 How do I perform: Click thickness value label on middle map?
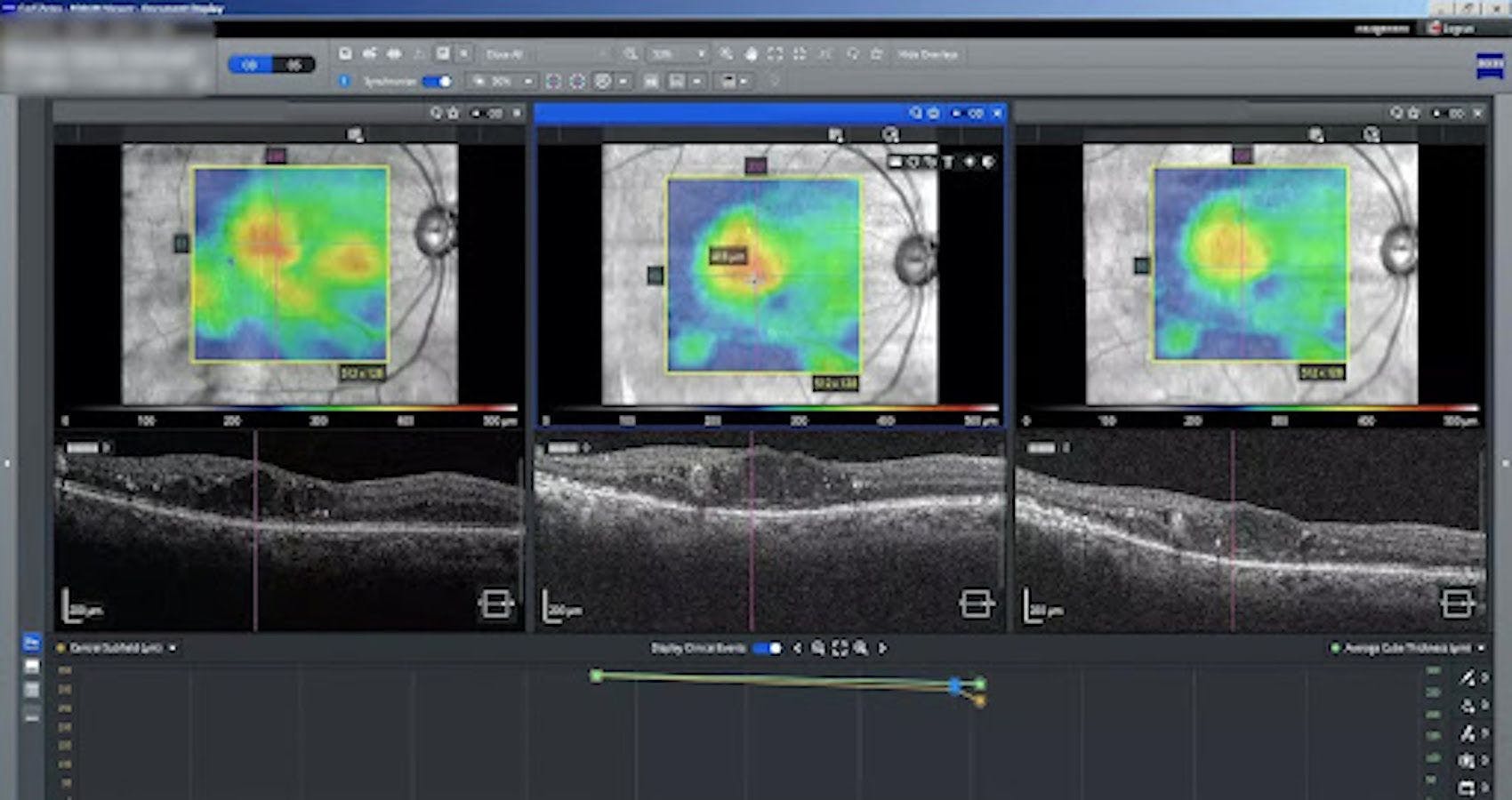click(728, 256)
